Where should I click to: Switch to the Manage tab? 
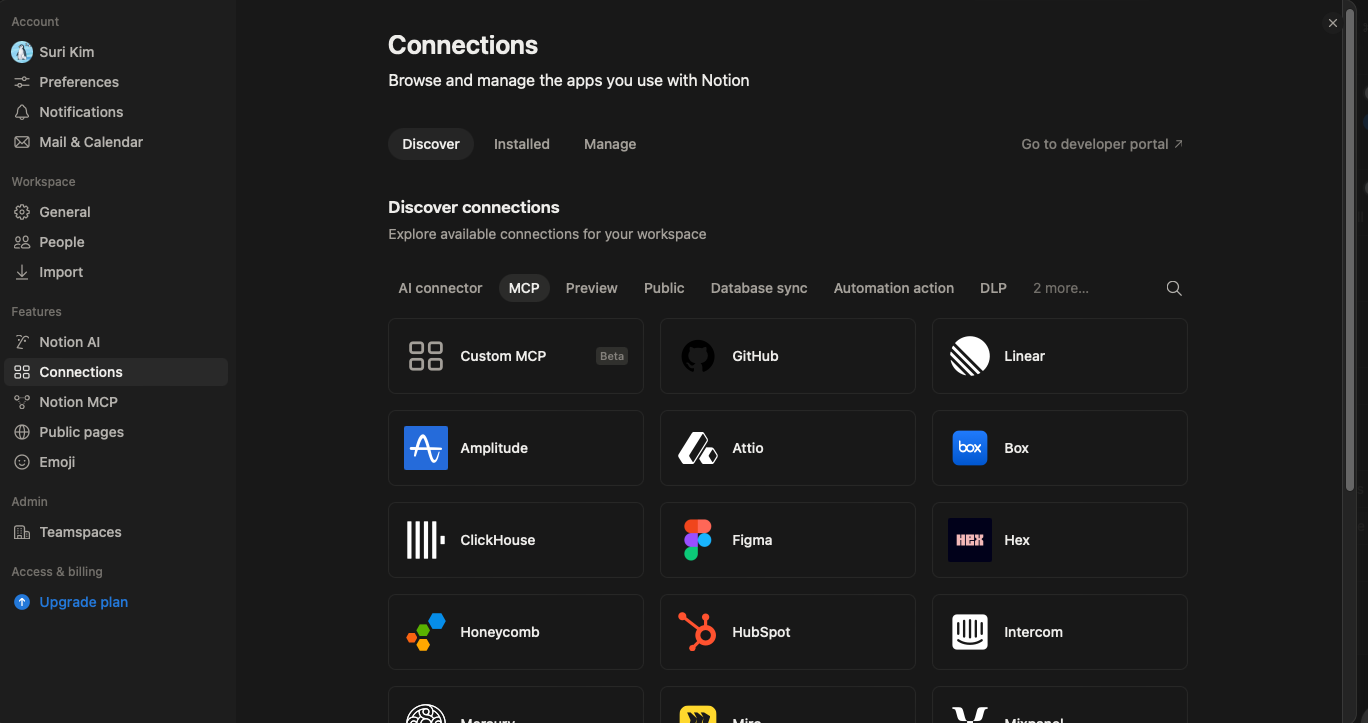pos(610,144)
